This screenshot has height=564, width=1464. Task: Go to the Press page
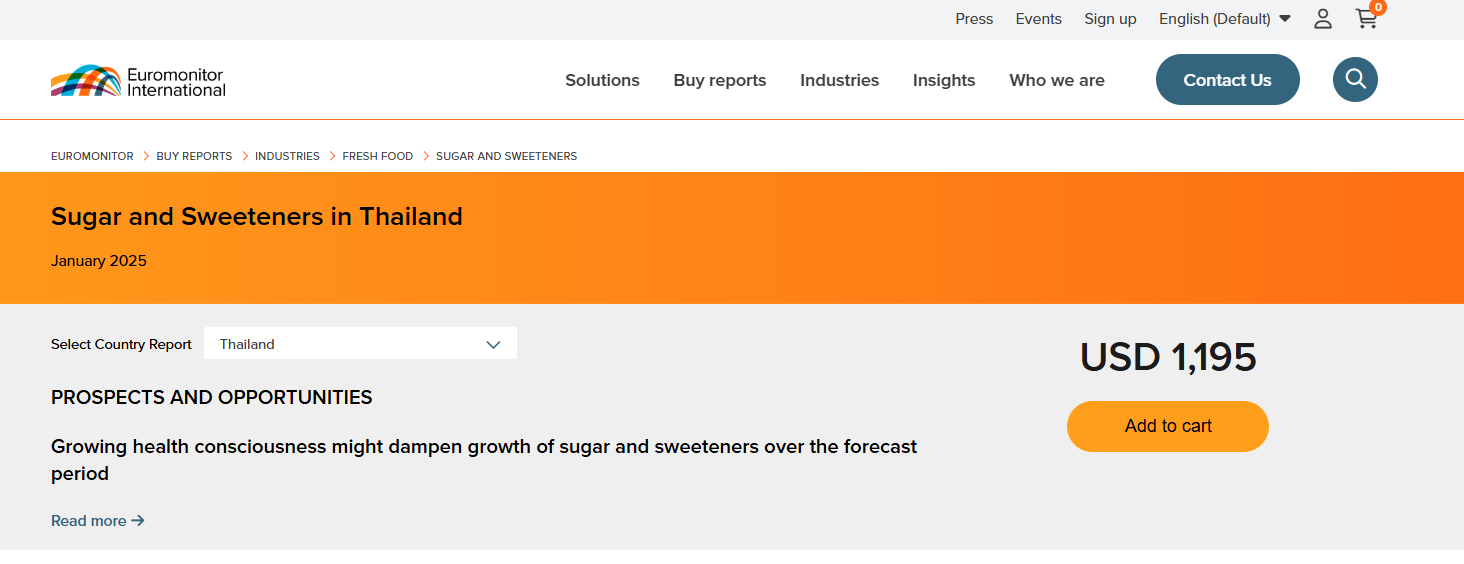coord(974,19)
